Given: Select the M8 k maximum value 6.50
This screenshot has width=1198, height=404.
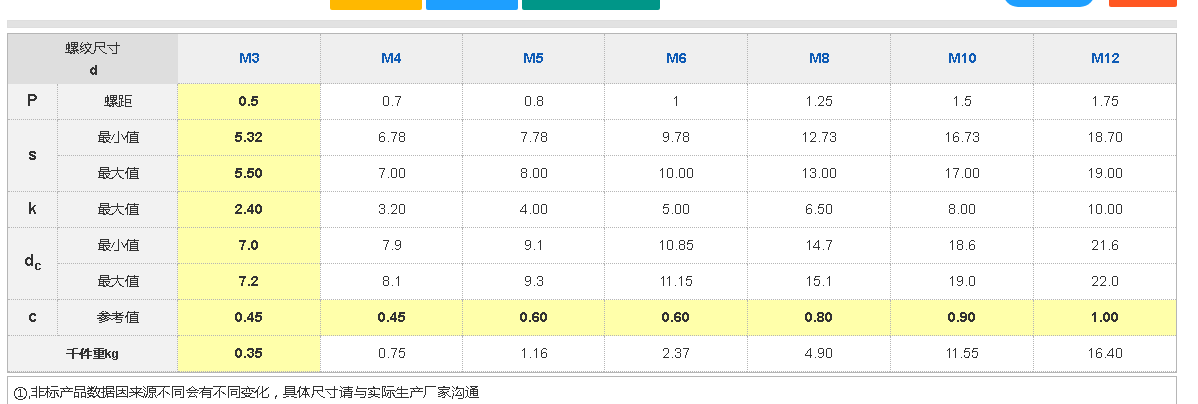Looking at the screenshot, I should point(819,209).
